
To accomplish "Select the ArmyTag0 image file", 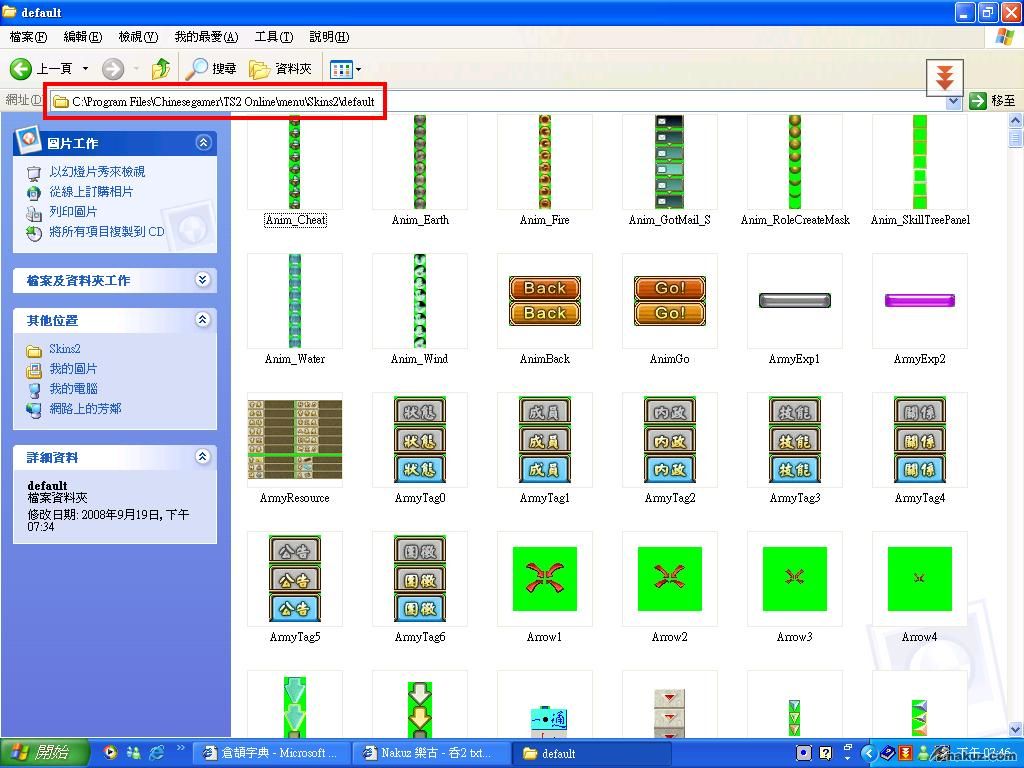I will (420, 440).
